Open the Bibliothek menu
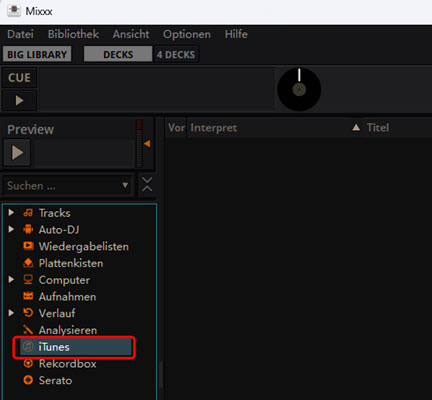The image size is (432, 400). (73, 34)
